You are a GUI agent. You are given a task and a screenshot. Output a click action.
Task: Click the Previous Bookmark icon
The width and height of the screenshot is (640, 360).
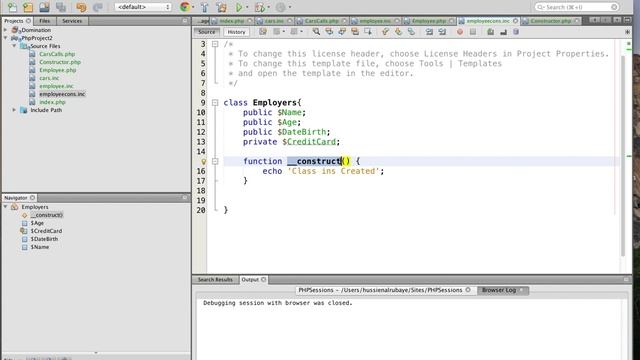(385, 32)
